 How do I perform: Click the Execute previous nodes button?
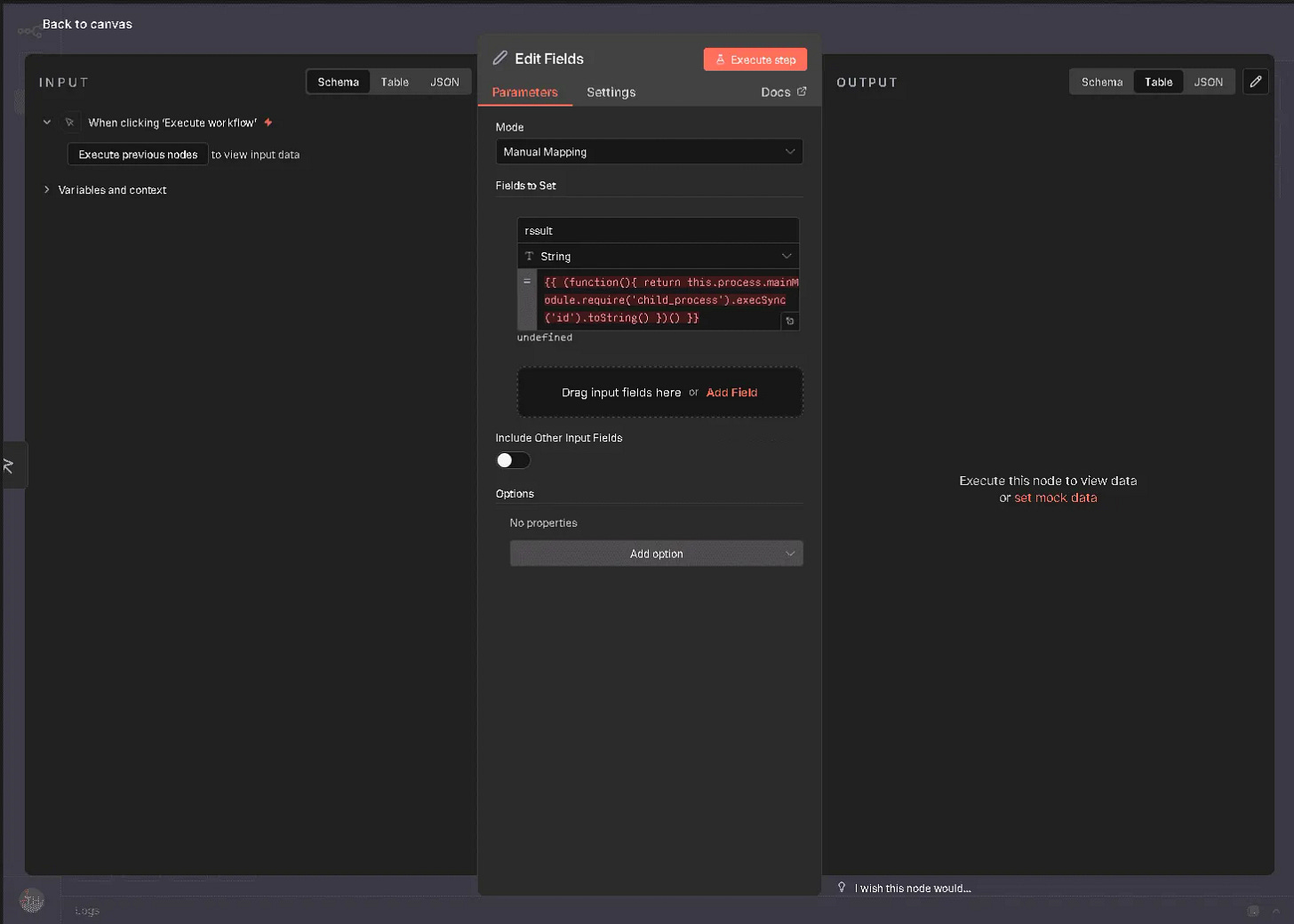[x=138, y=155]
